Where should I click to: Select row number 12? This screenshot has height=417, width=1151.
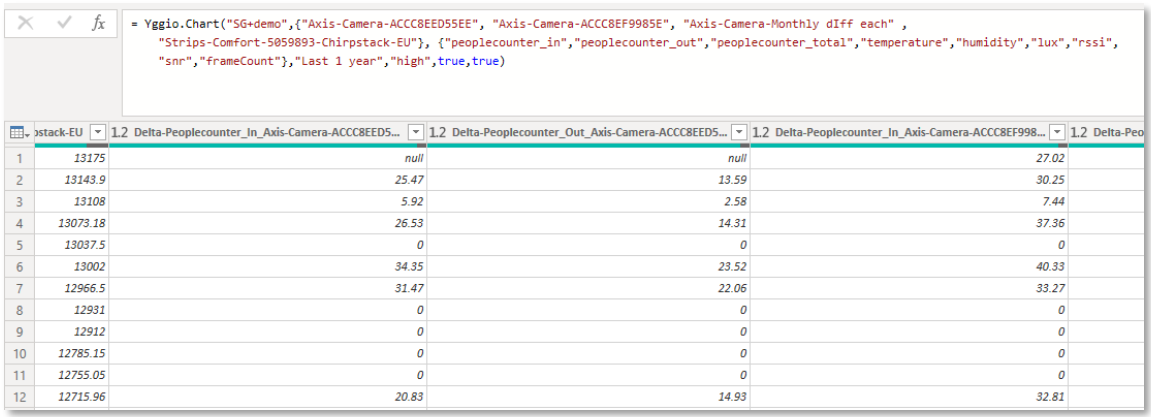pos(20,397)
